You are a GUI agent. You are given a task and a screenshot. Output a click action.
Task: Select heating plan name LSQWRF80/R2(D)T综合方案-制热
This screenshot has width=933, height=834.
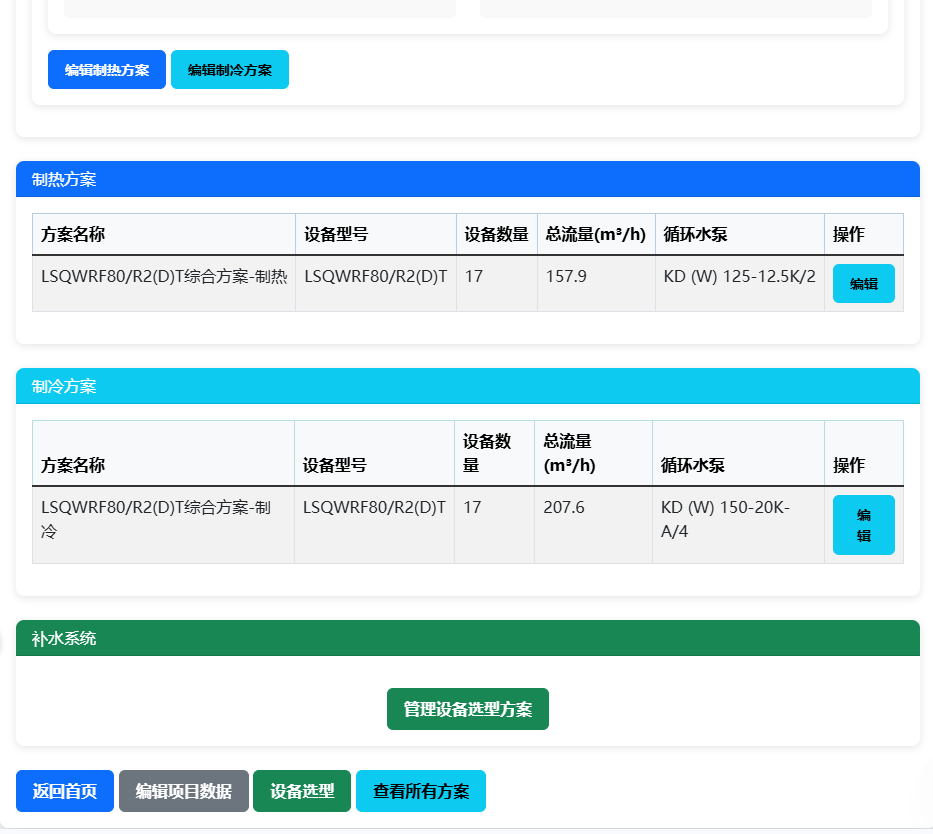pyautogui.click(x=164, y=277)
